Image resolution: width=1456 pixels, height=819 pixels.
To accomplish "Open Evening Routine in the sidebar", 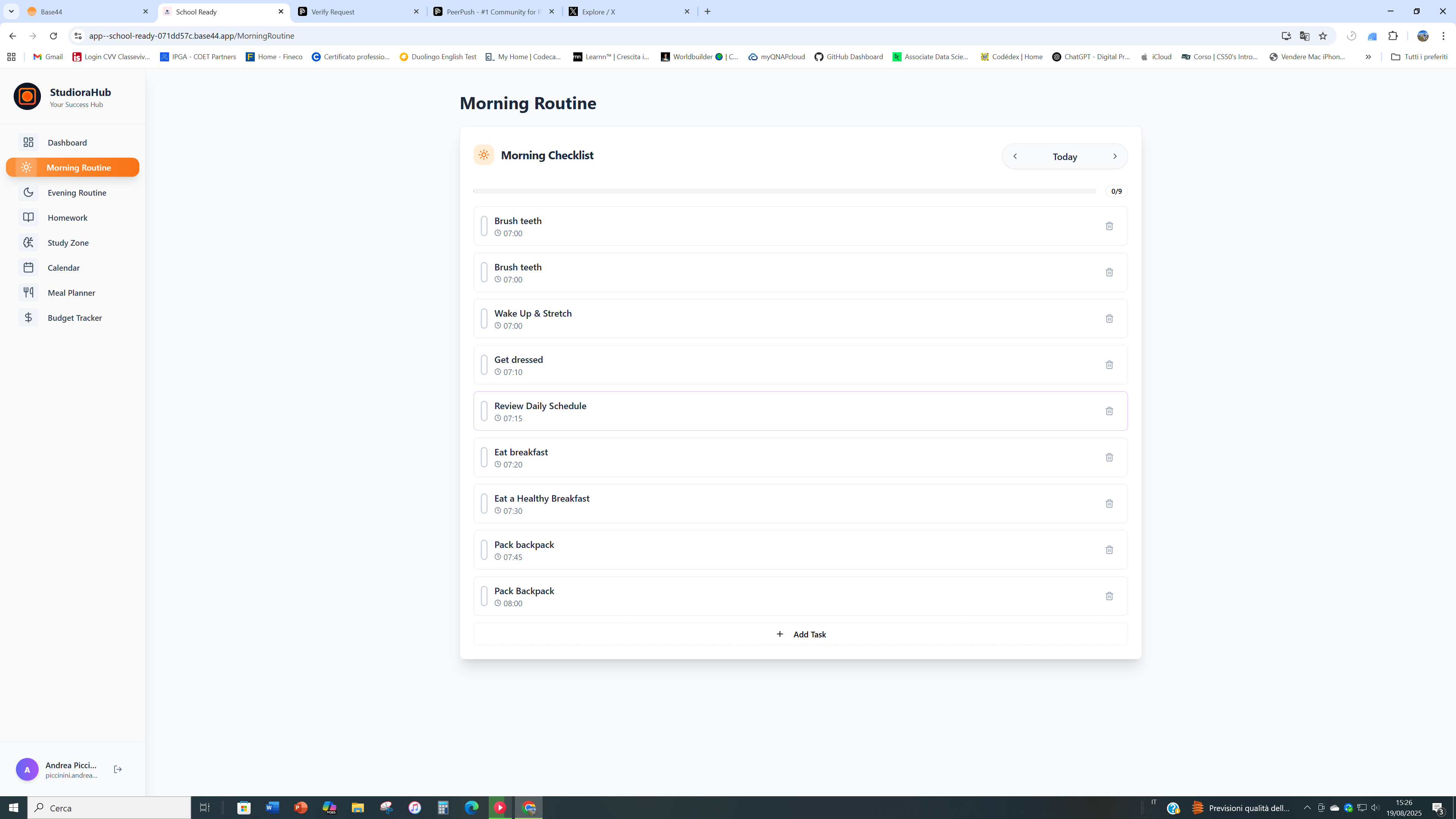I will pyautogui.click(x=72, y=193).
